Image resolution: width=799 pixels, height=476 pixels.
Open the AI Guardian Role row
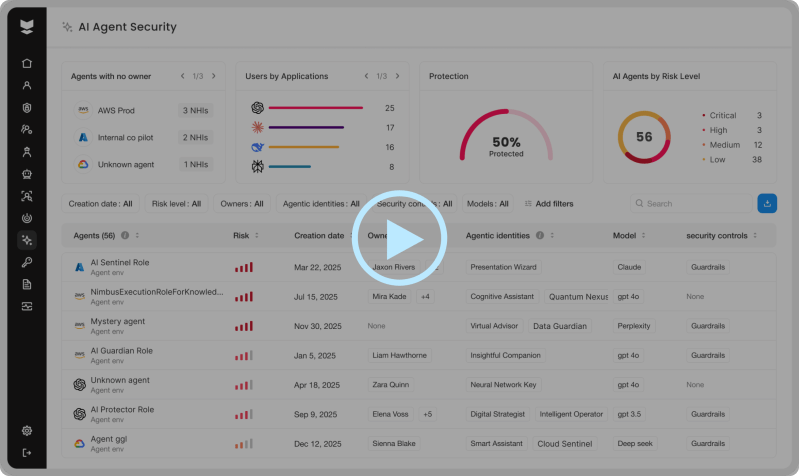click(419, 355)
